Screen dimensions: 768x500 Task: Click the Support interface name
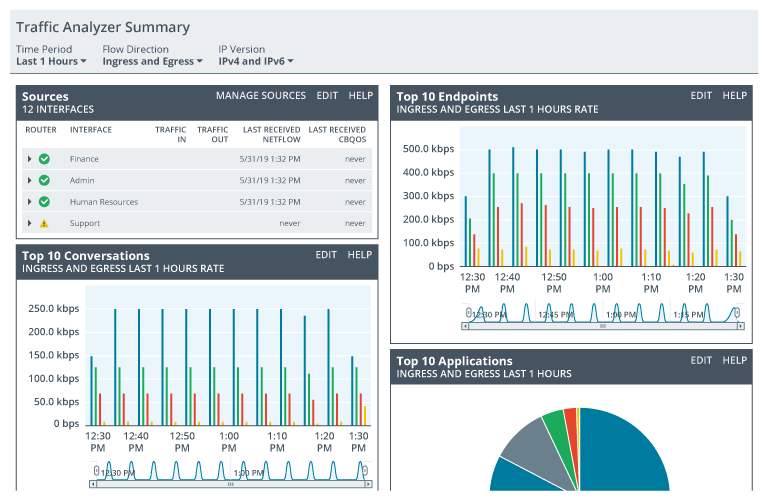coord(85,223)
